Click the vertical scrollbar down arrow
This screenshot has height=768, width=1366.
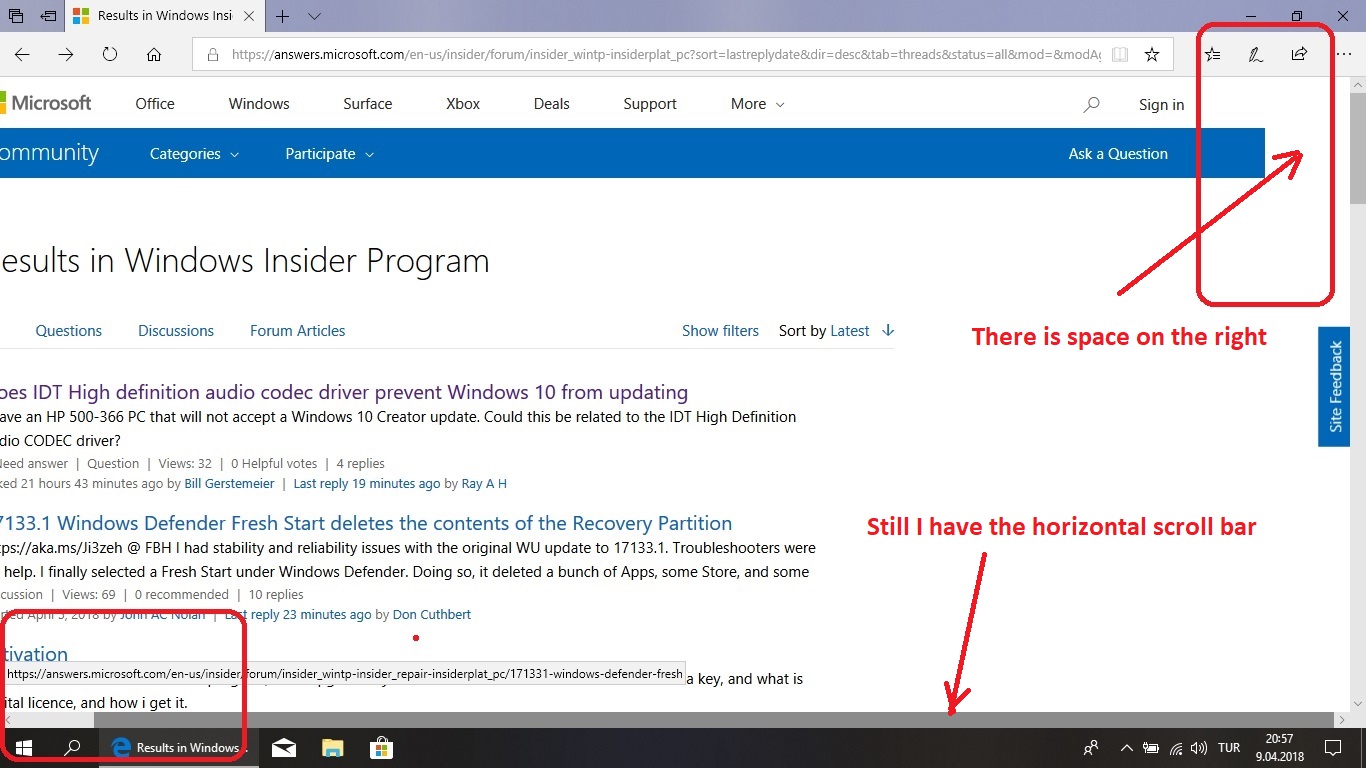(1358, 704)
